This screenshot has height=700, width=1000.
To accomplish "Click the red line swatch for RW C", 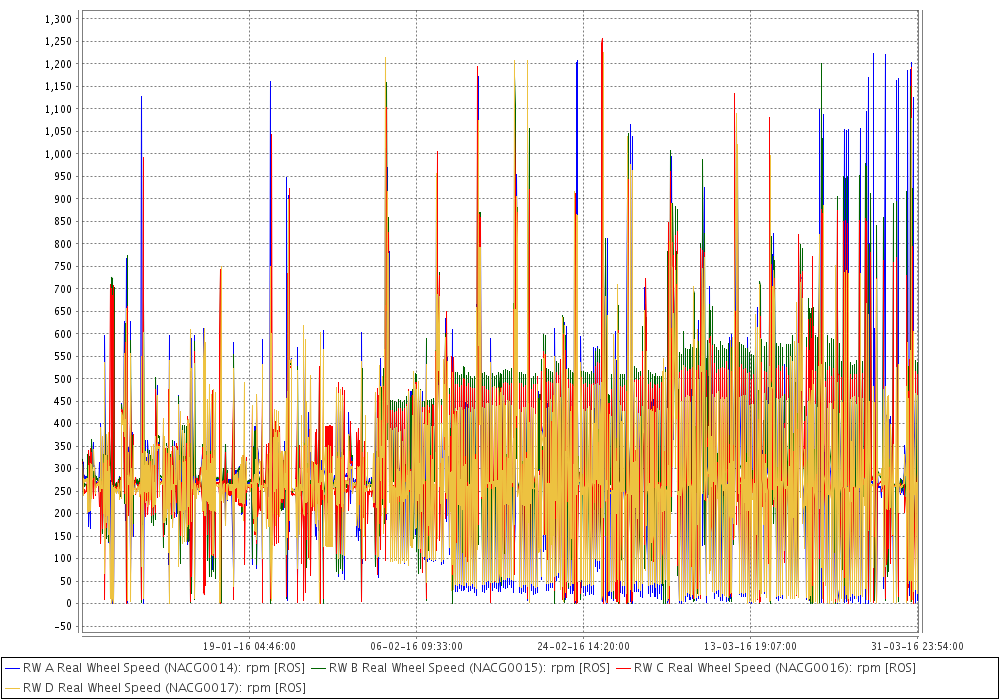I will [624, 669].
